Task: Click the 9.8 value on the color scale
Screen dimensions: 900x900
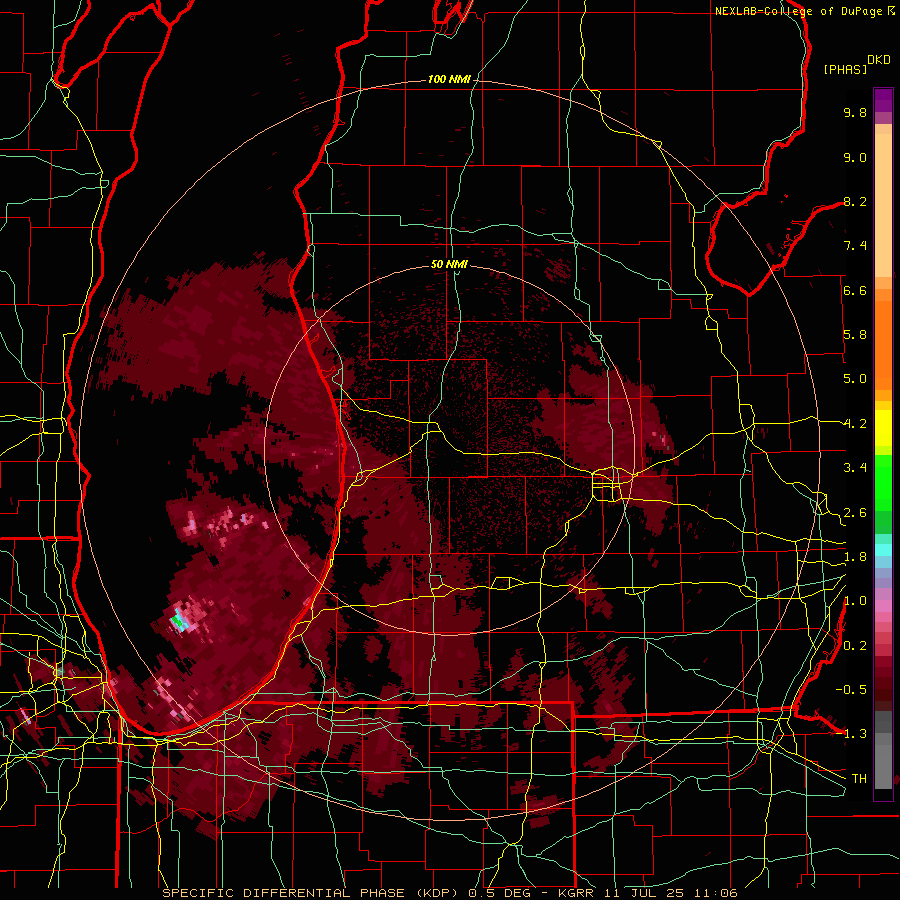Action: pyautogui.click(x=855, y=113)
